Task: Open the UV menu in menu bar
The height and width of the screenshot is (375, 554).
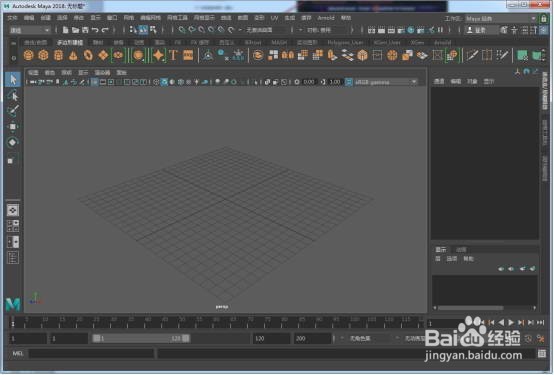Action: 274,18
